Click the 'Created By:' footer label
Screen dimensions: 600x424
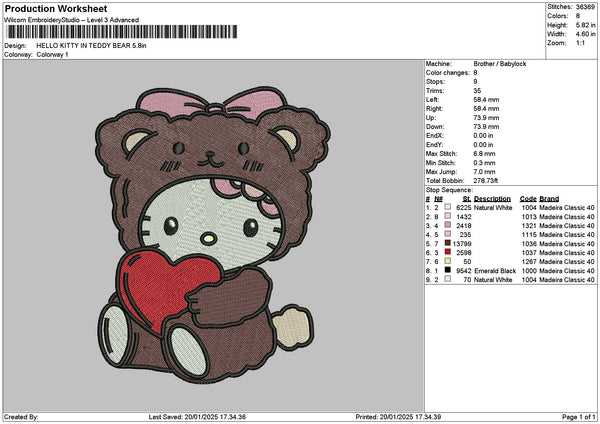(x=21, y=417)
